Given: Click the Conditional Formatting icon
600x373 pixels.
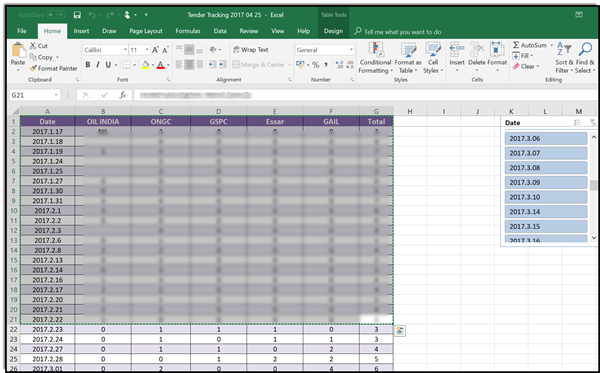Looking at the screenshot, I should pyautogui.click(x=376, y=50).
